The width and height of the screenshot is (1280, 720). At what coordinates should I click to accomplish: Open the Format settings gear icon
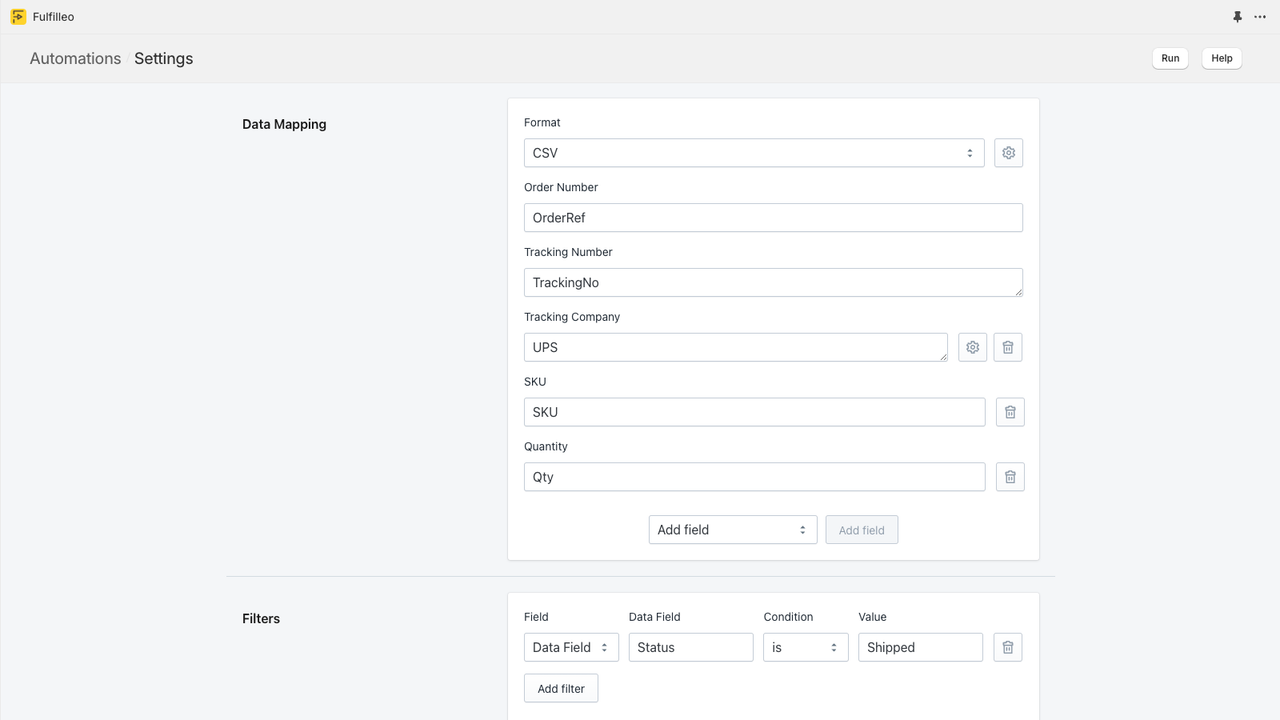click(x=1008, y=152)
